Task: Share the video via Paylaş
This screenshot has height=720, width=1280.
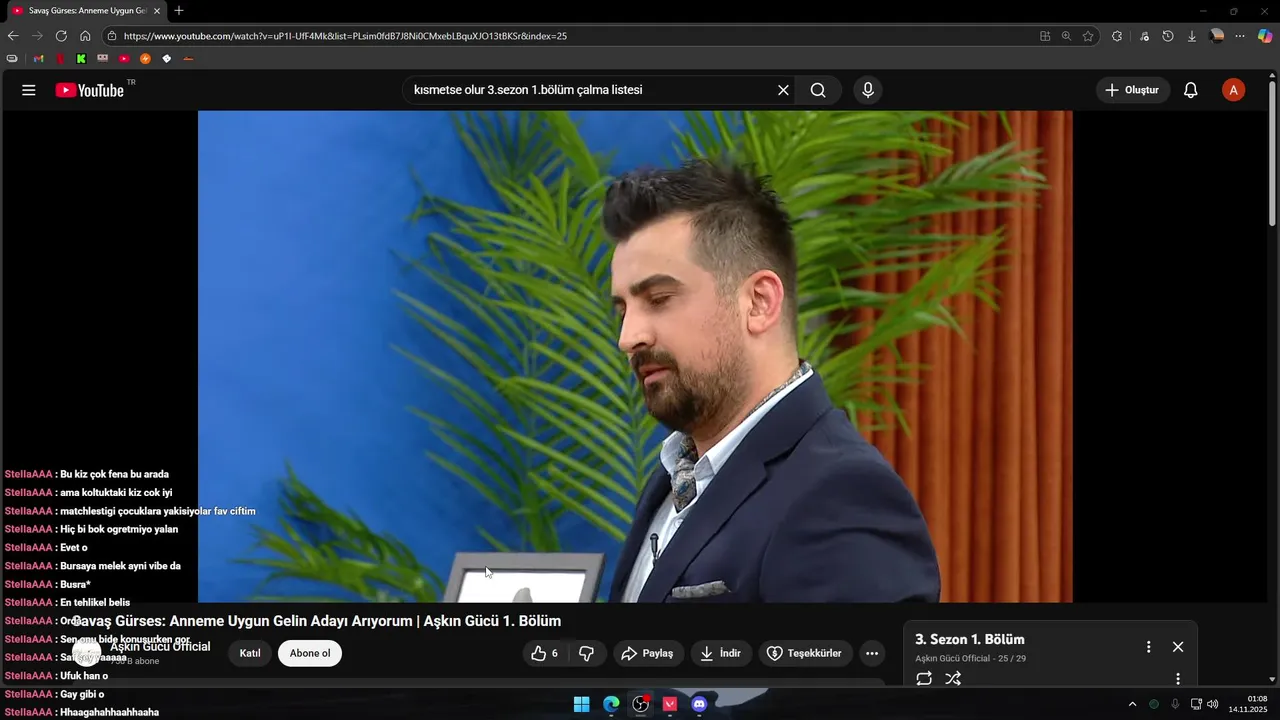Action: 649,653
